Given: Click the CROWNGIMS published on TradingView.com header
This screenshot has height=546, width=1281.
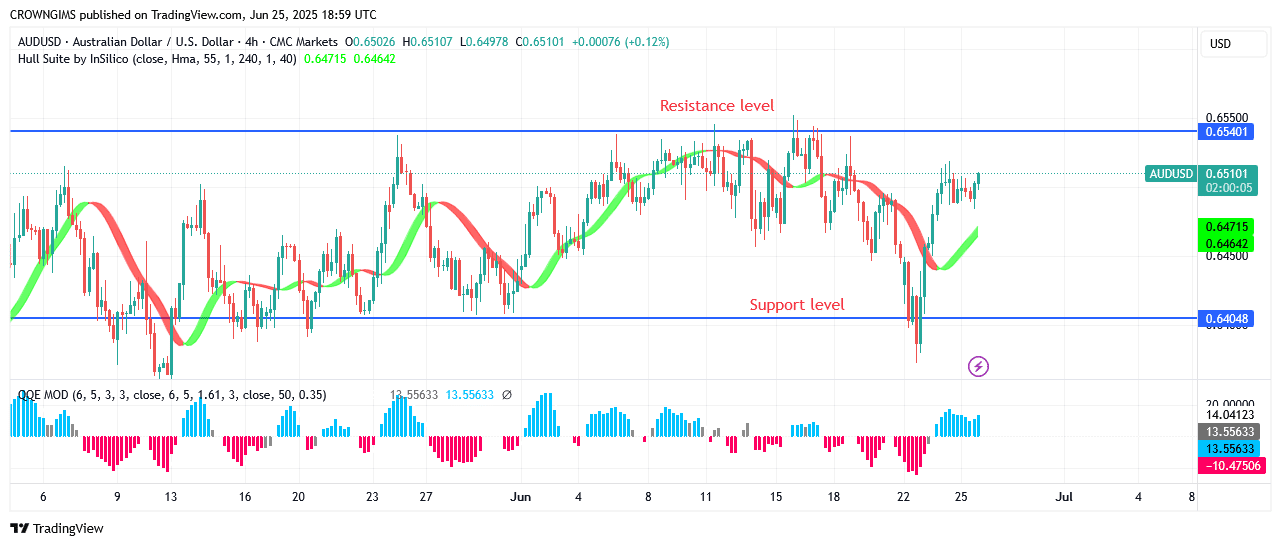Looking at the screenshot, I should point(193,15).
